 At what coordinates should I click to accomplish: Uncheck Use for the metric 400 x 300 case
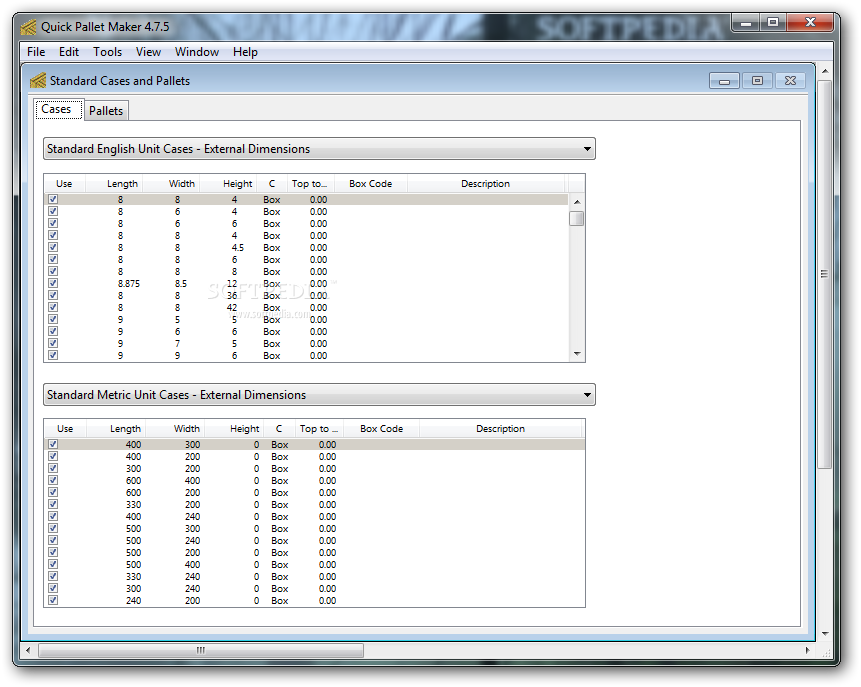click(x=53, y=444)
